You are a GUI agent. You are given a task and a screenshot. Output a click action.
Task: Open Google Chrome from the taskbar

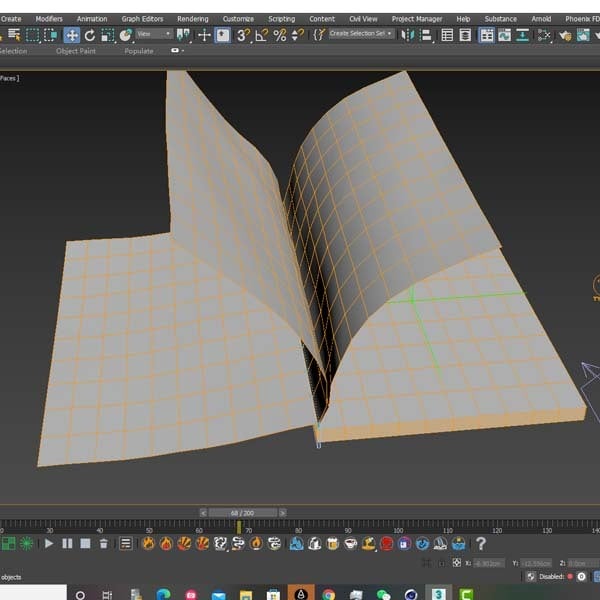(x=328, y=594)
